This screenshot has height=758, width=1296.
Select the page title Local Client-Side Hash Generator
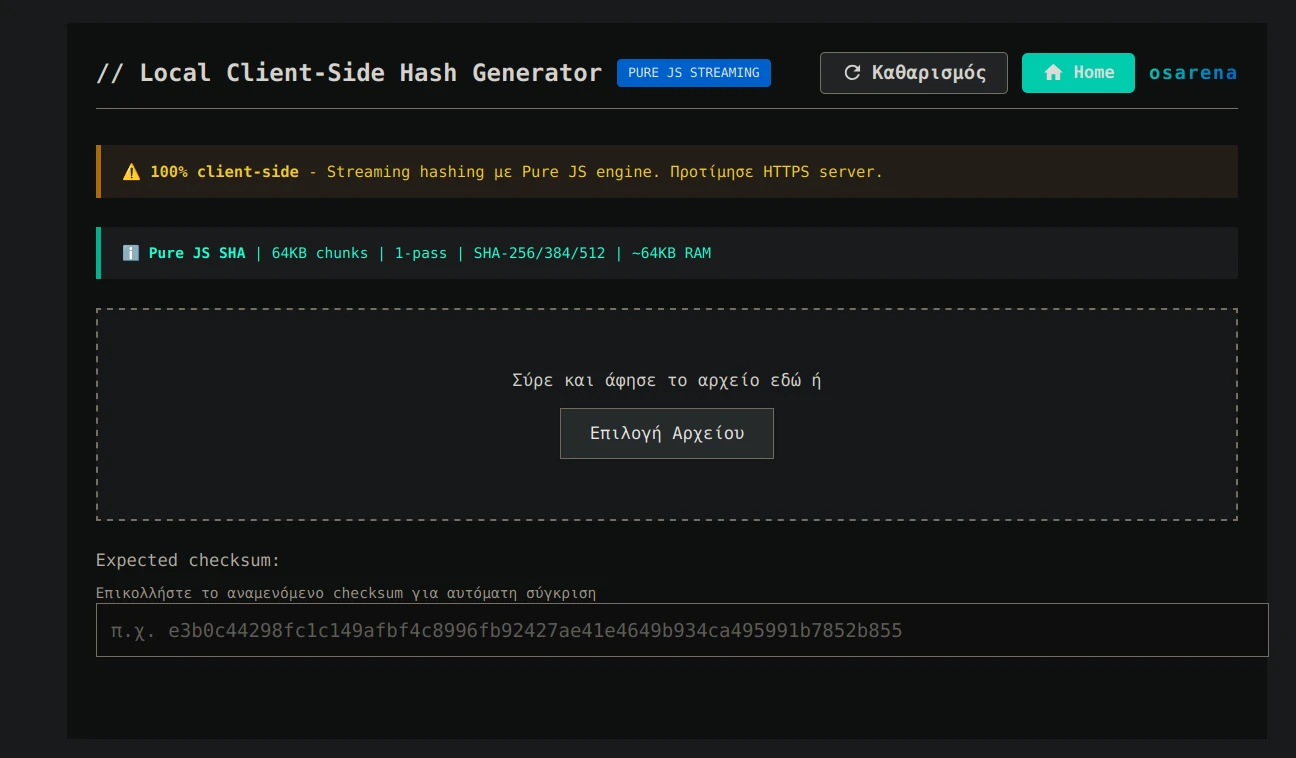coord(349,73)
